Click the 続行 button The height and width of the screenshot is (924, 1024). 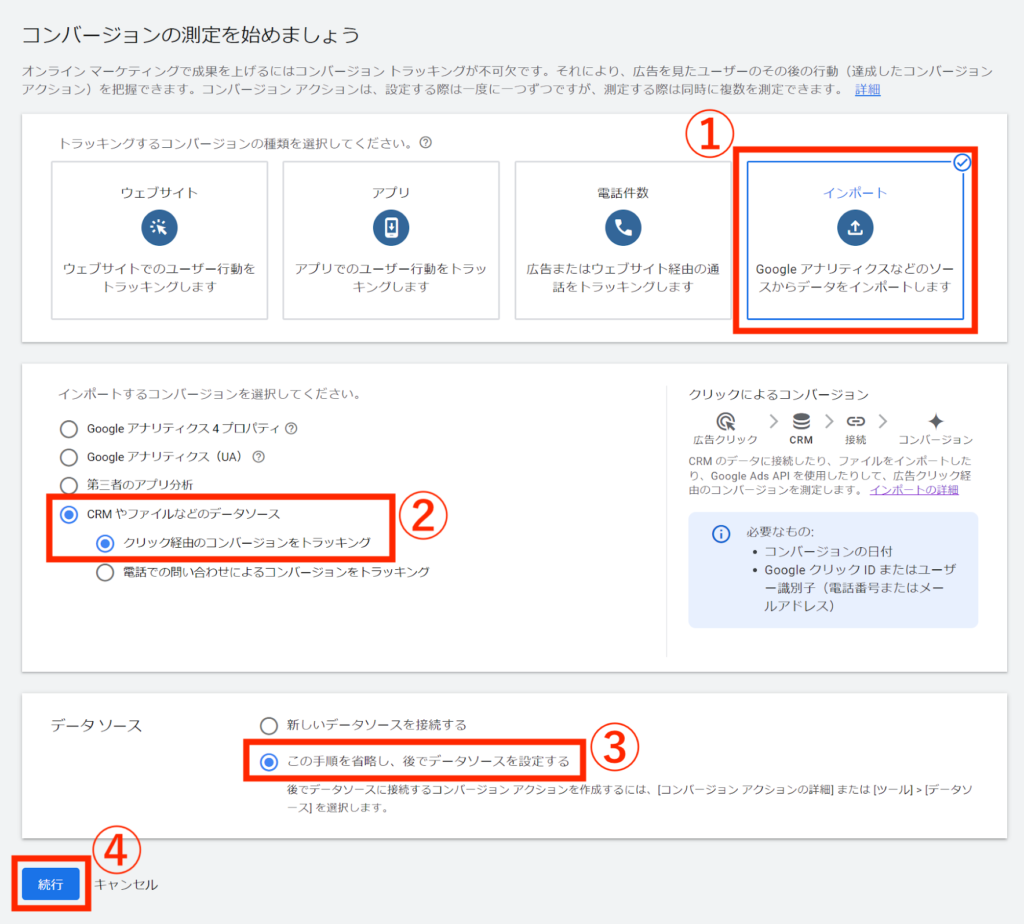pyautogui.click(x=51, y=884)
